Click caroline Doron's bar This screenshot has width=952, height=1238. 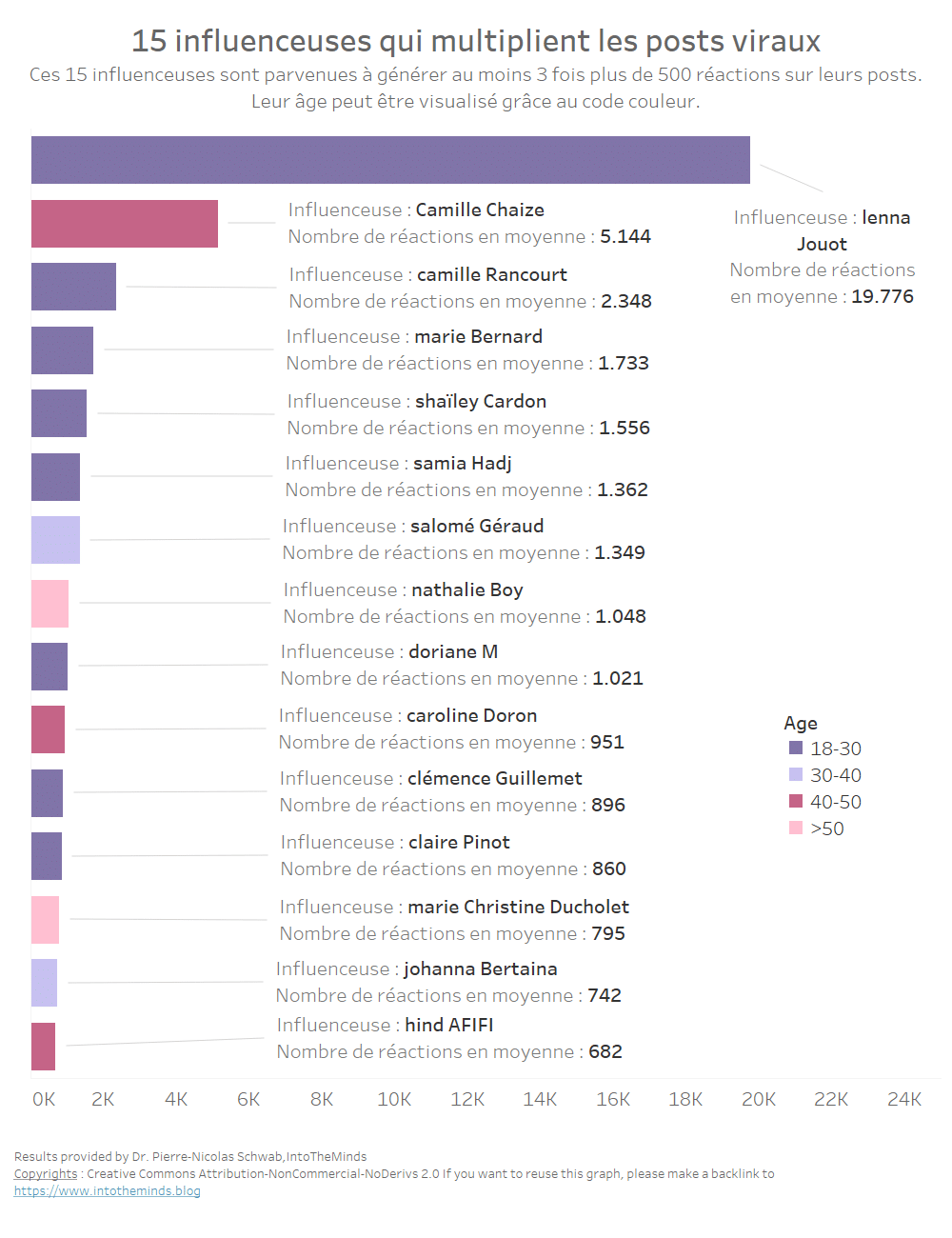[48, 729]
